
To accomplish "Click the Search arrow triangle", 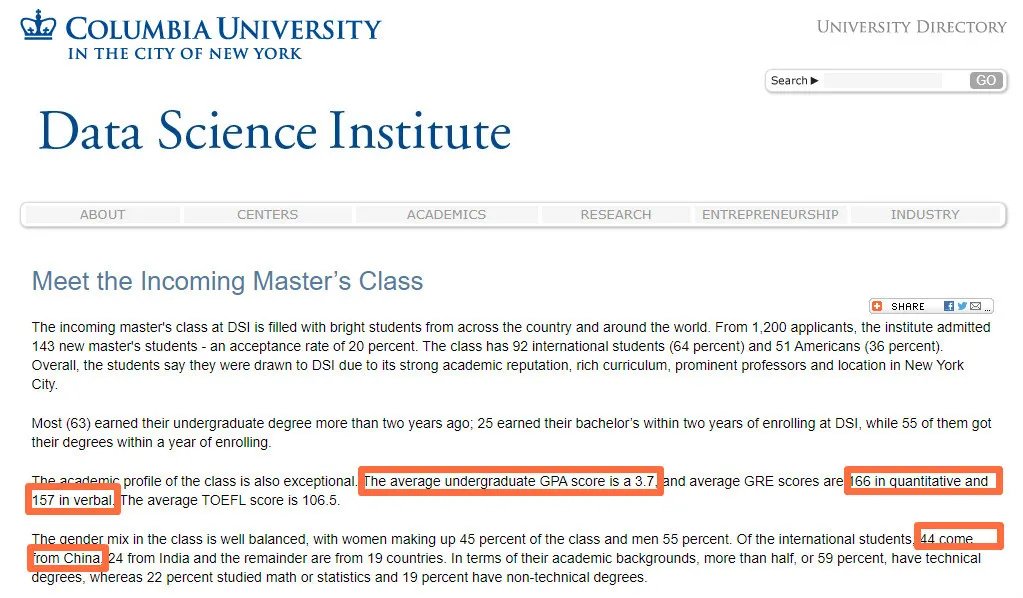I will tap(814, 81).
